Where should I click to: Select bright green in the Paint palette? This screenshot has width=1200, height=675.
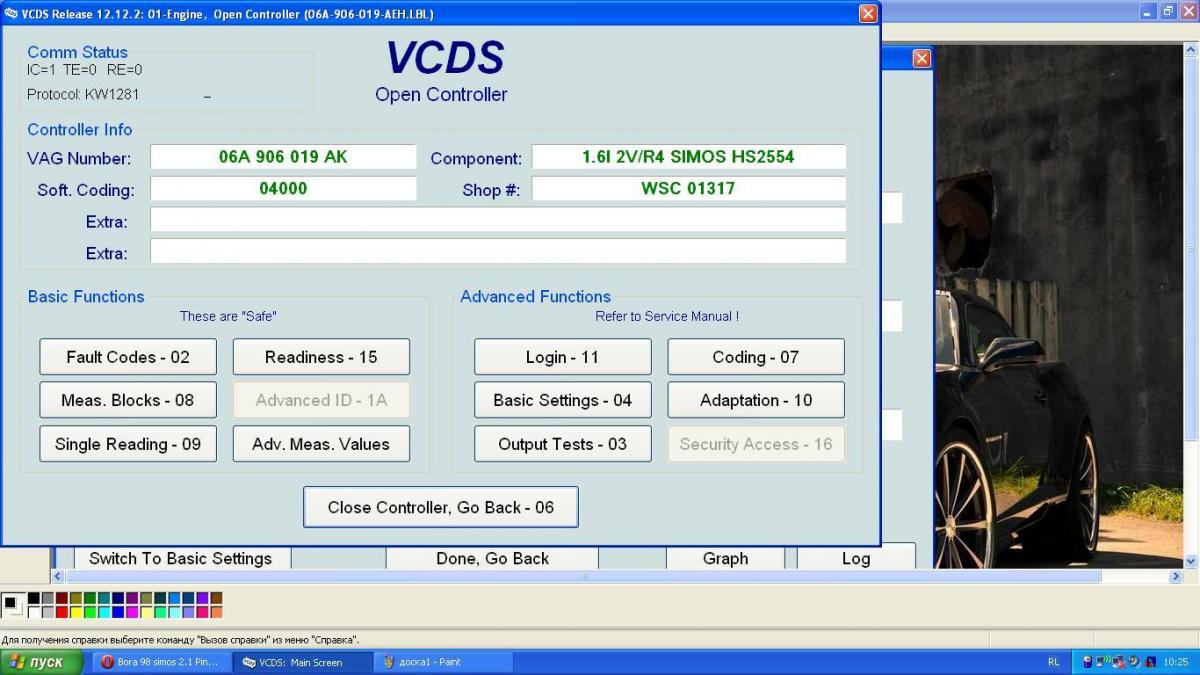point(90,612)
